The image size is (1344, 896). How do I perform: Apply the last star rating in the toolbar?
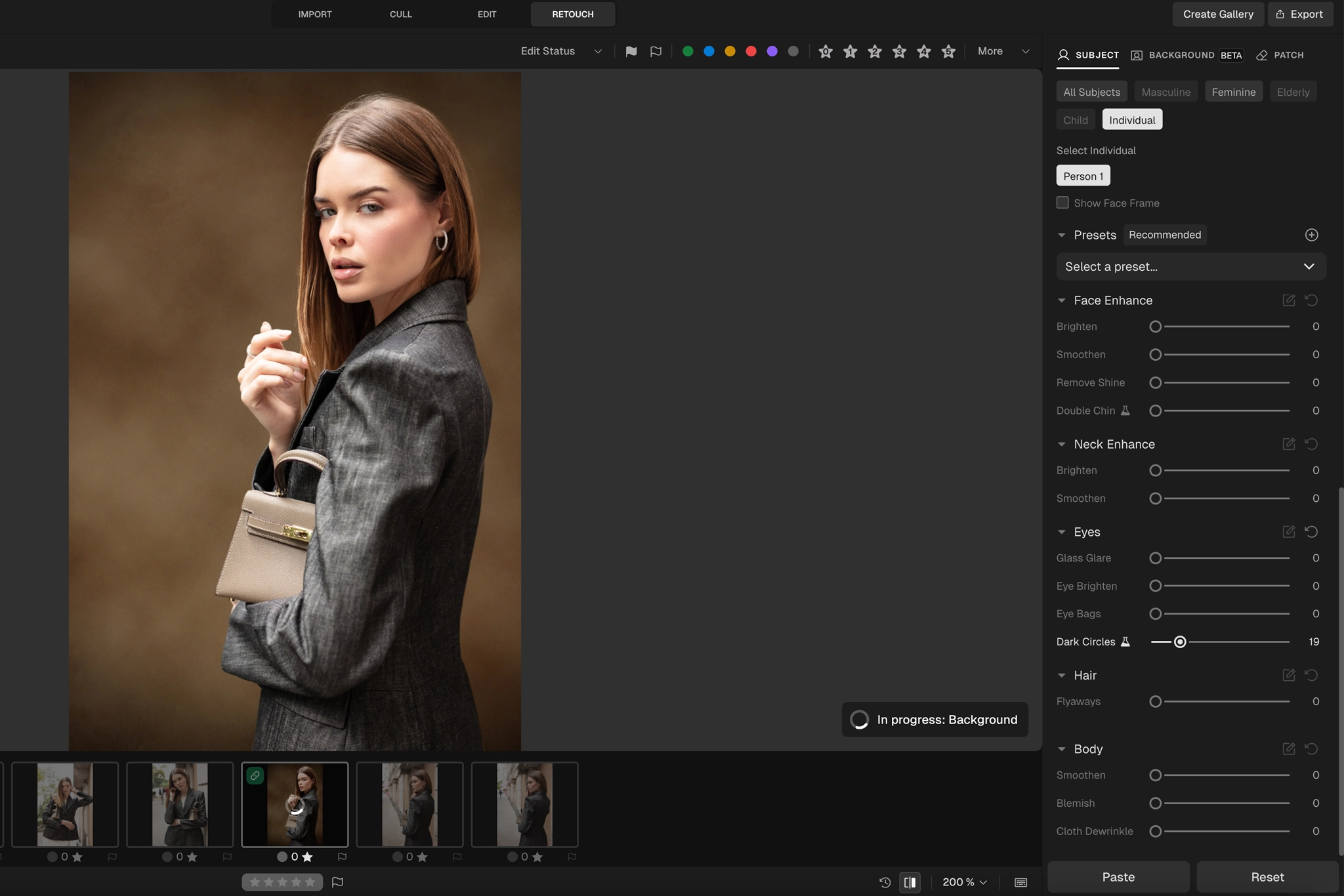[948, 51]
